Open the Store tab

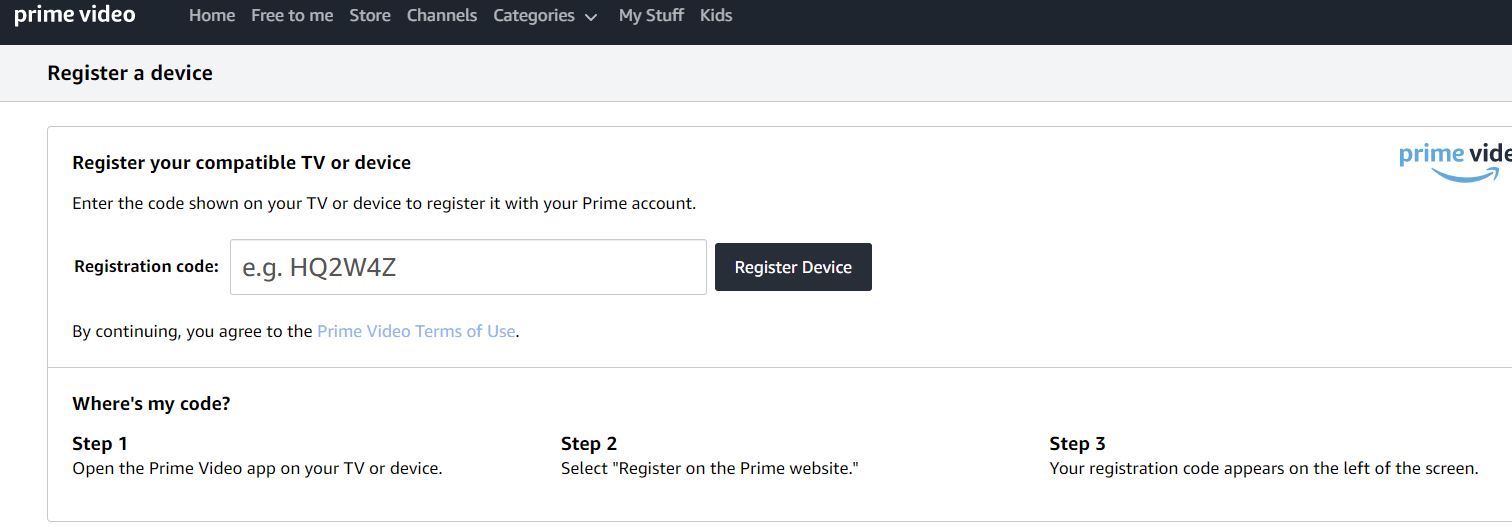pos(370,16)
